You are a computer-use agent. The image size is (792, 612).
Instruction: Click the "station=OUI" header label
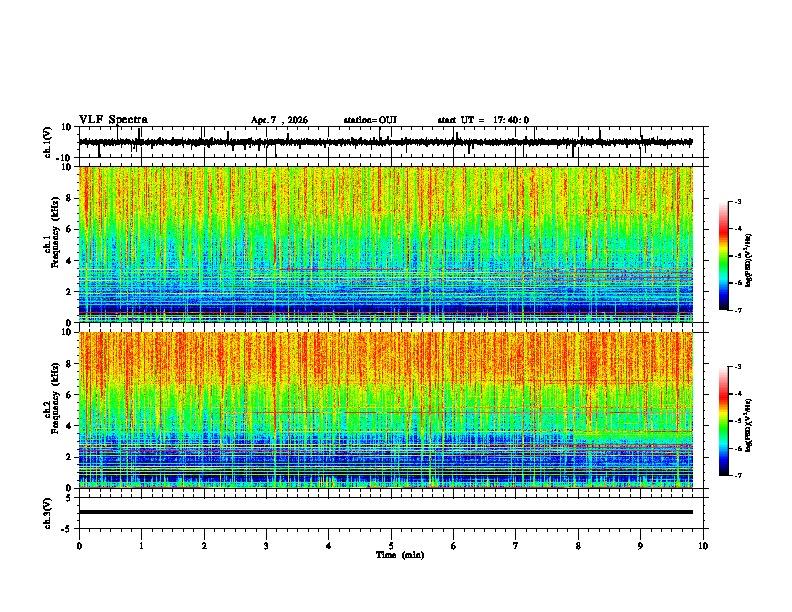tap(370, 120)
